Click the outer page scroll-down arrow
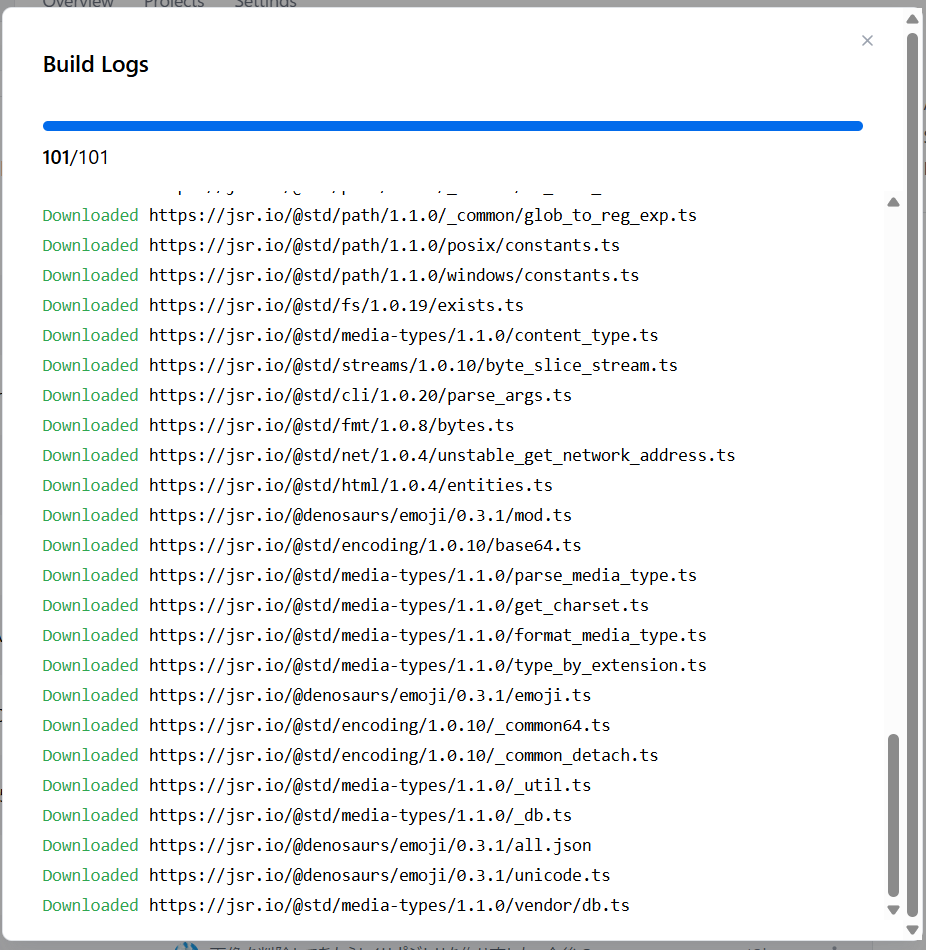This screenshot has height=950, width=926. pos(912,930)
